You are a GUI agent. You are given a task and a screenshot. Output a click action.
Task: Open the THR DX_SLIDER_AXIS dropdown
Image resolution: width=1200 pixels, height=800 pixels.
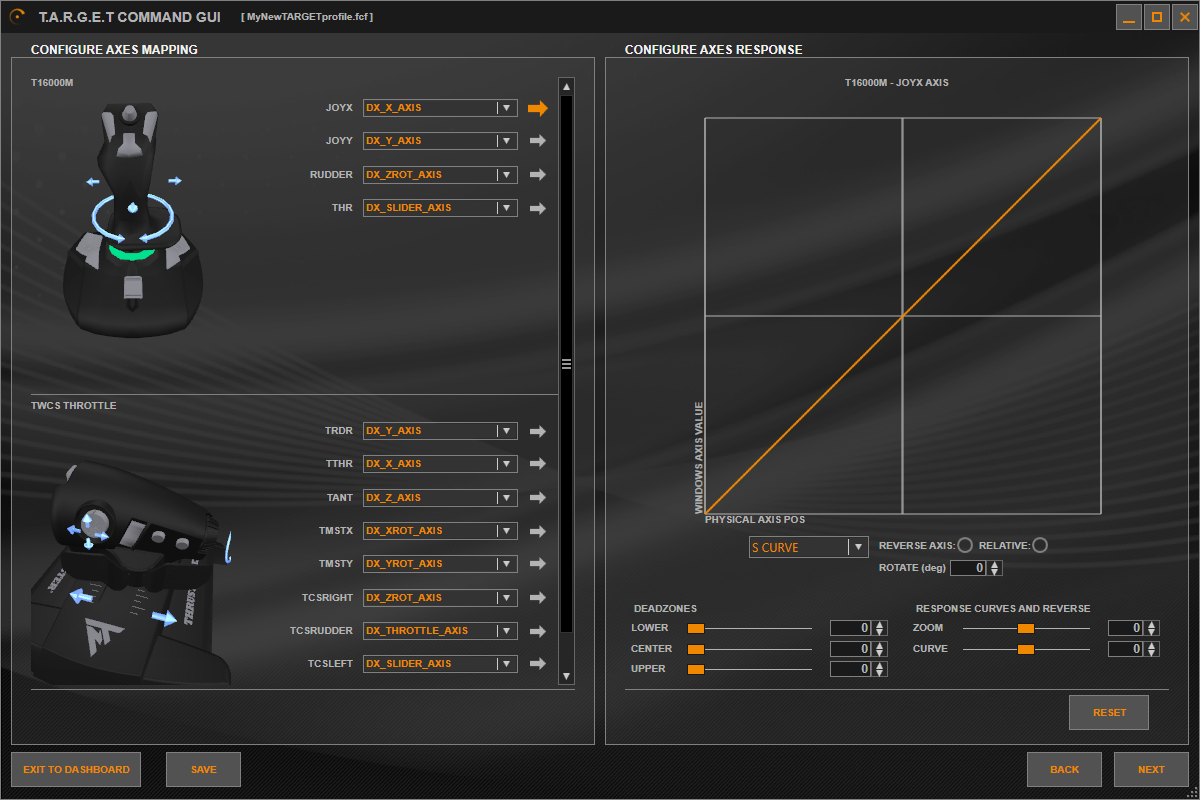pyautogui.click(x=440, y=208)
